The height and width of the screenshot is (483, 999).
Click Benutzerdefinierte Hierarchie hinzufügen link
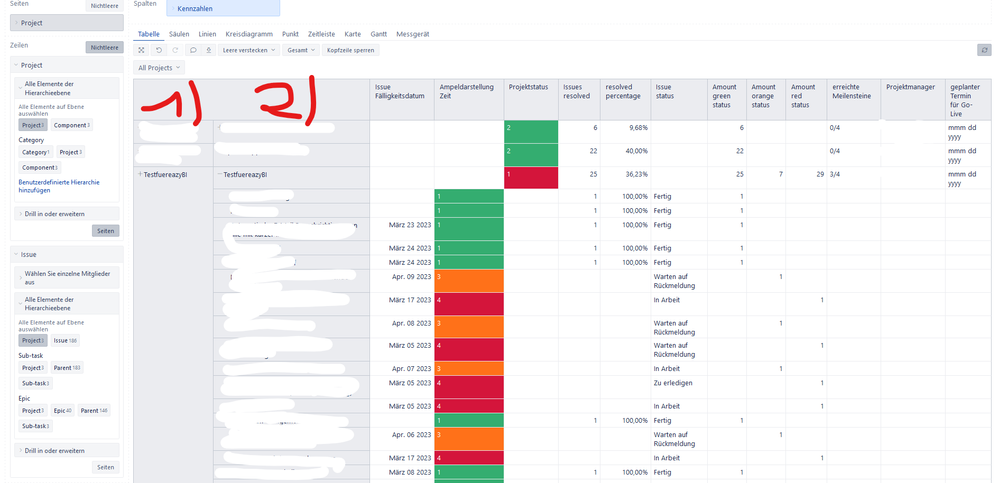click(59, 186)
